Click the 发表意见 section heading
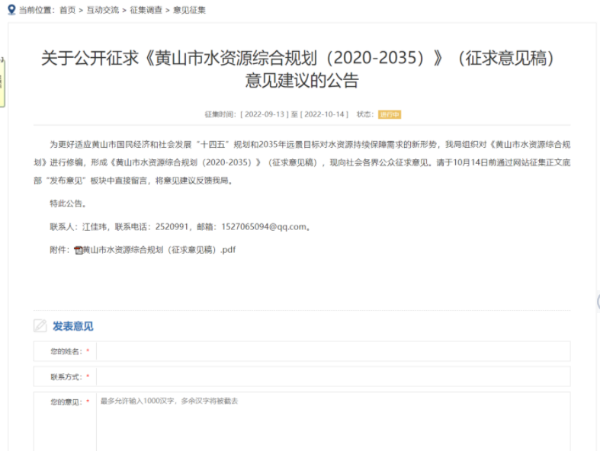The width and height of the screenshot is (600, 451). click(72, 325)
